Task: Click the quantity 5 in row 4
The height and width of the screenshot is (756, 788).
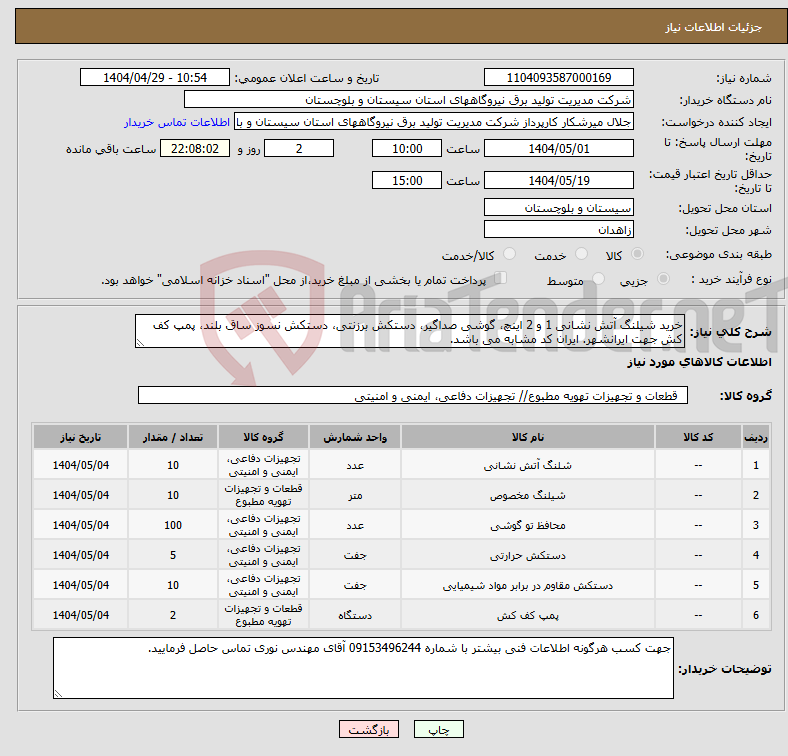Action: point(173,555)
